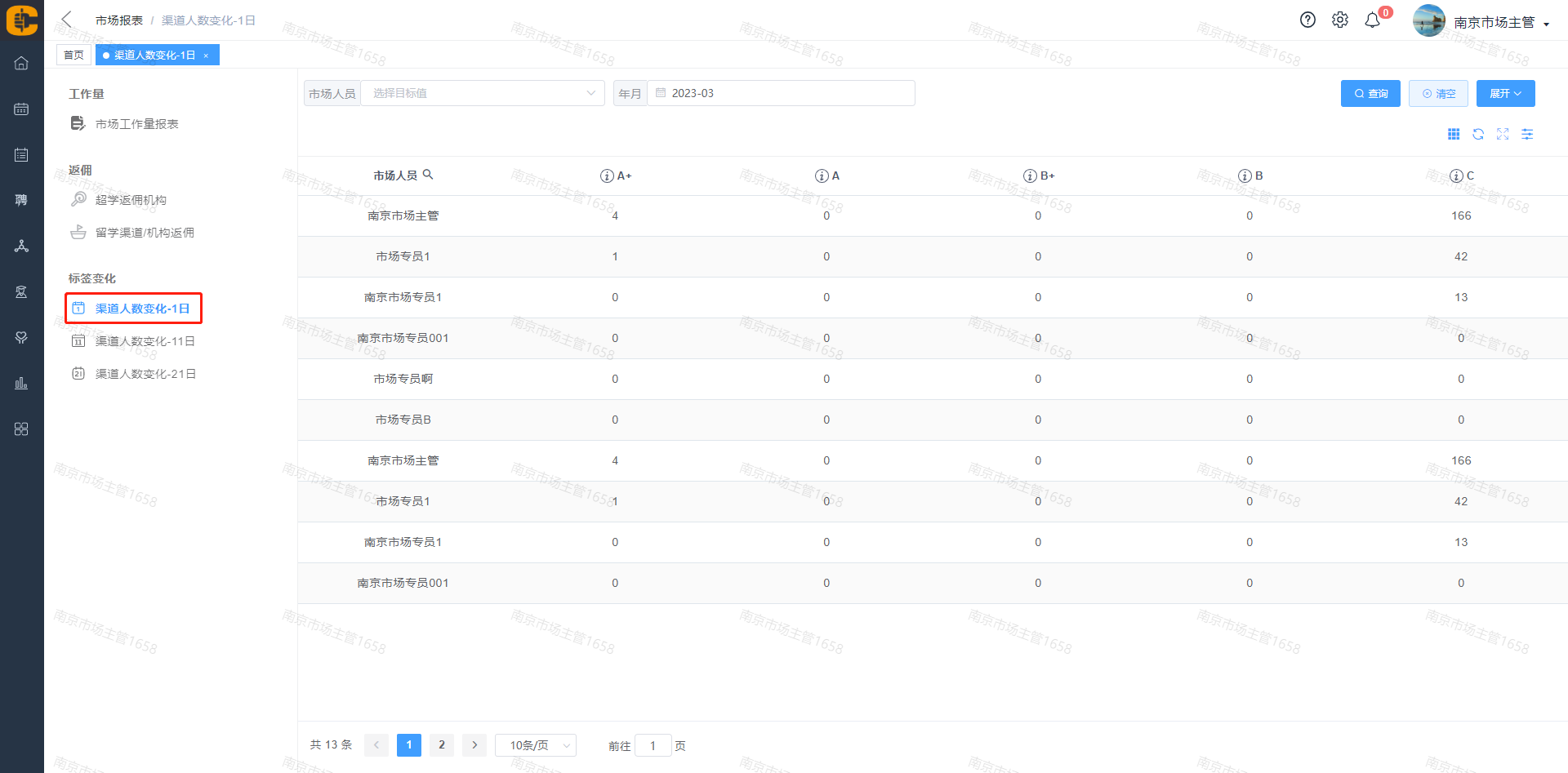Click the home icon in left sidebar
Screen dimensions: 1568x773
pyautogui.click(x=21, y=63)
